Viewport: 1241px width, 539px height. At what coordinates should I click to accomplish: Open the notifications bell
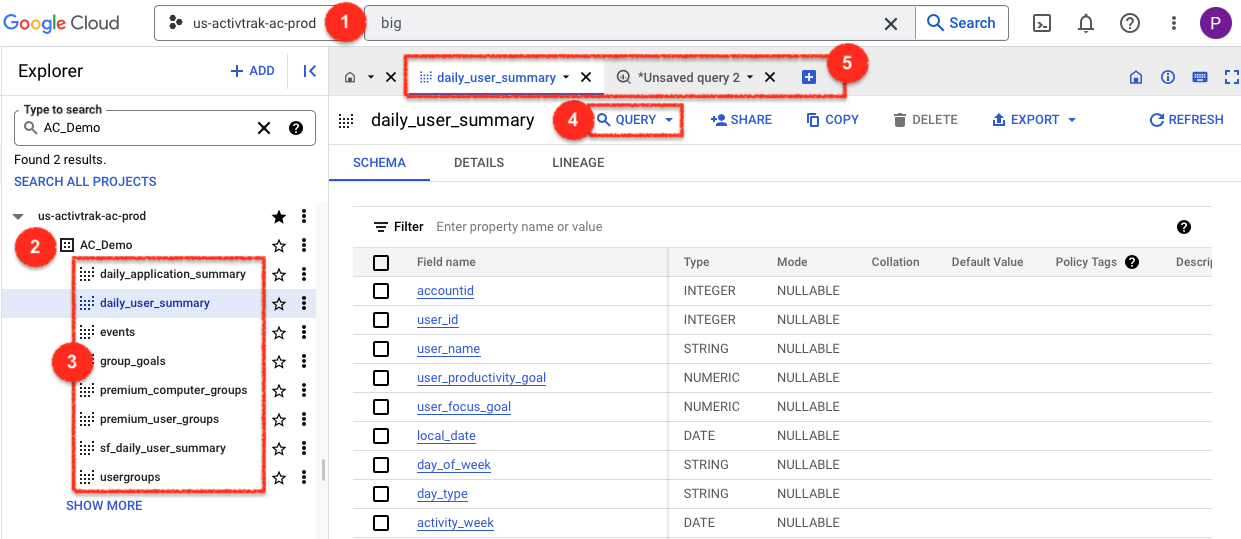(1086, 23)
